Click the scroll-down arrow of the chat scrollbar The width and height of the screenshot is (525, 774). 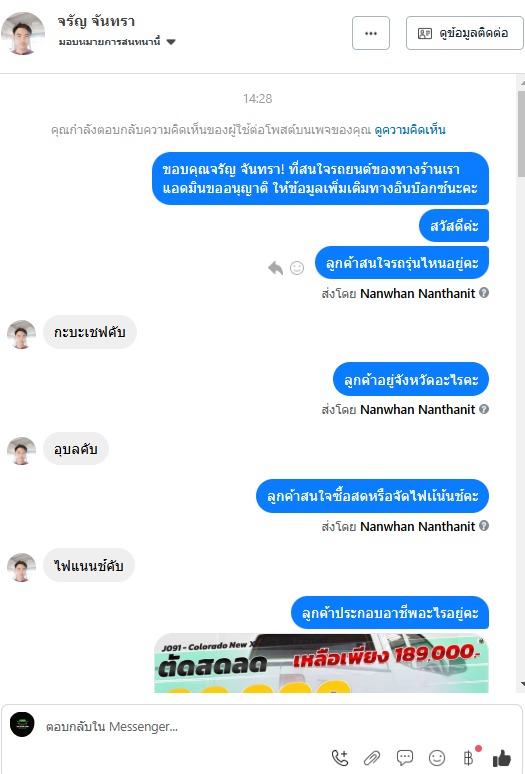(522, 684)
